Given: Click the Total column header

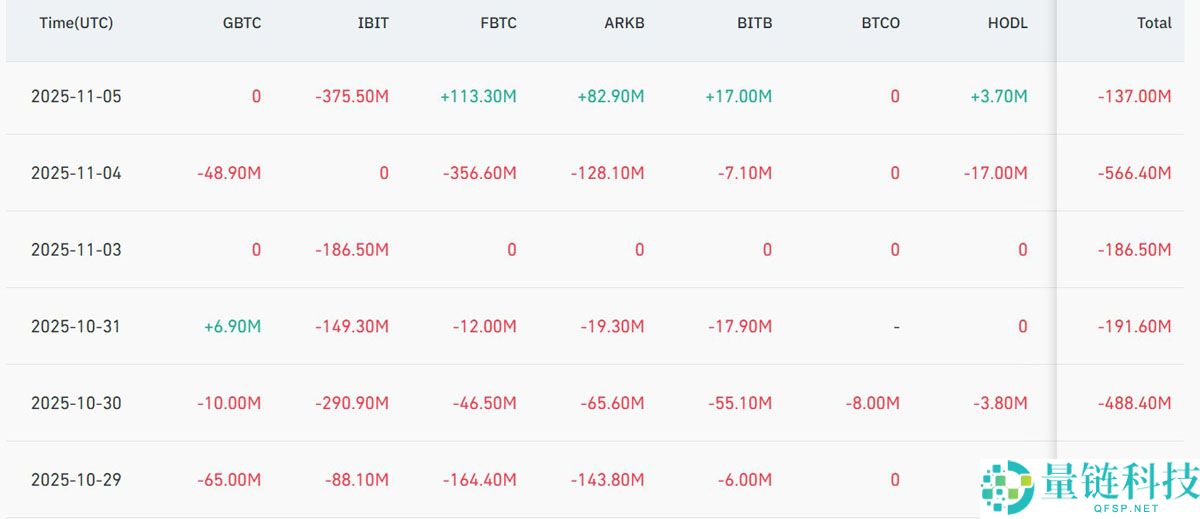Looking at the screenshot, I should [x=1154, y=23].
